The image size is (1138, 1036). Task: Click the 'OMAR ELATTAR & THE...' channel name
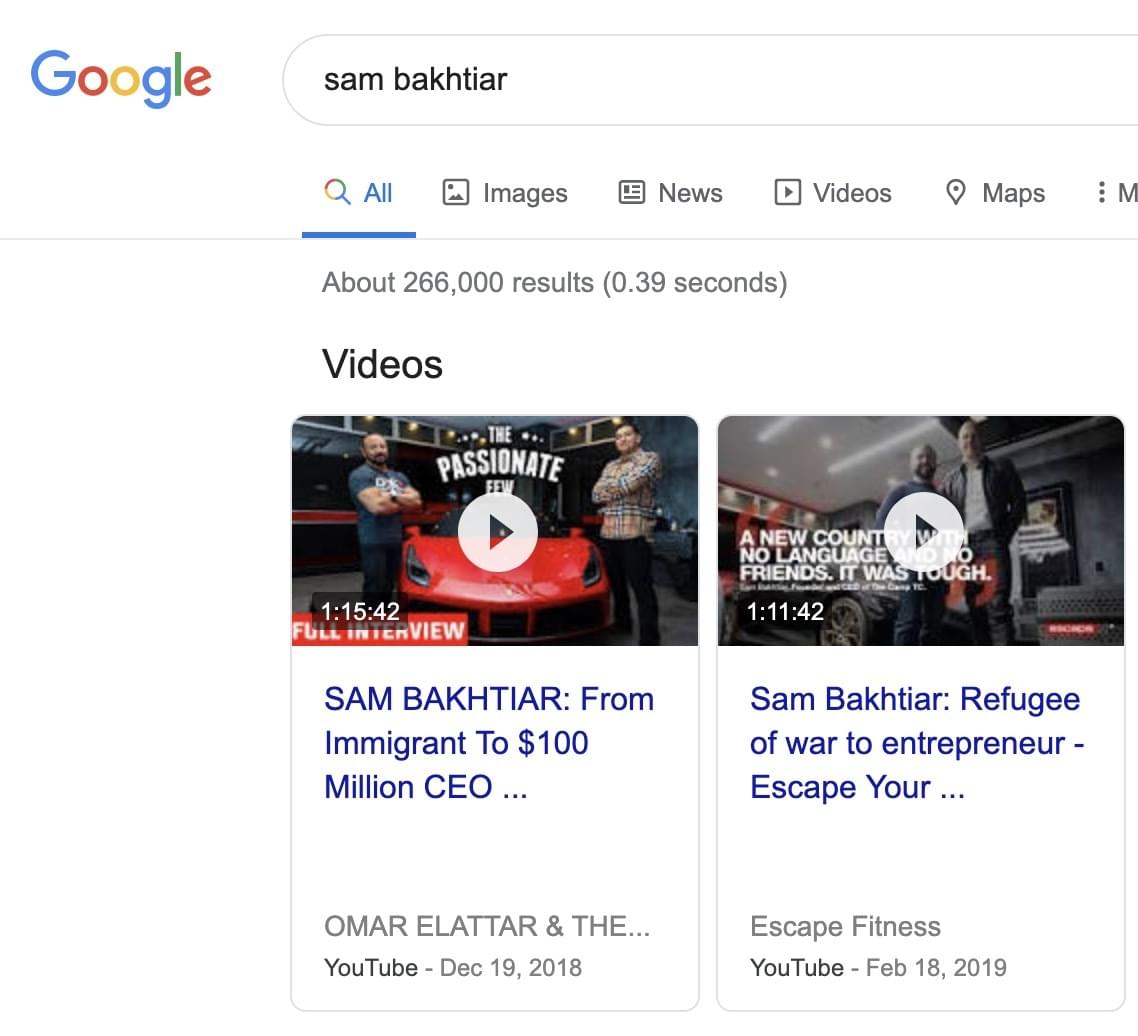click(x=487, y=926)
